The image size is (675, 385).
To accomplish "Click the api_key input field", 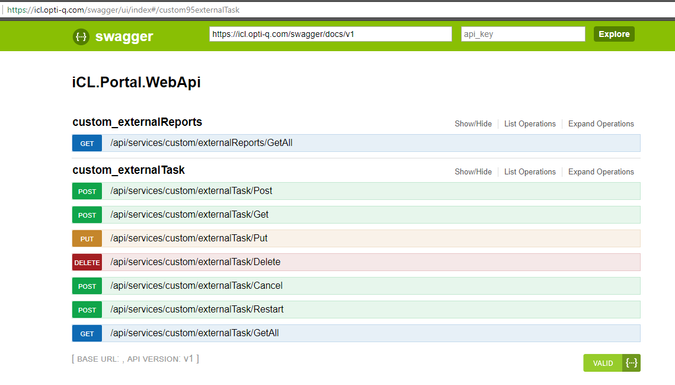I will (523, 34).
